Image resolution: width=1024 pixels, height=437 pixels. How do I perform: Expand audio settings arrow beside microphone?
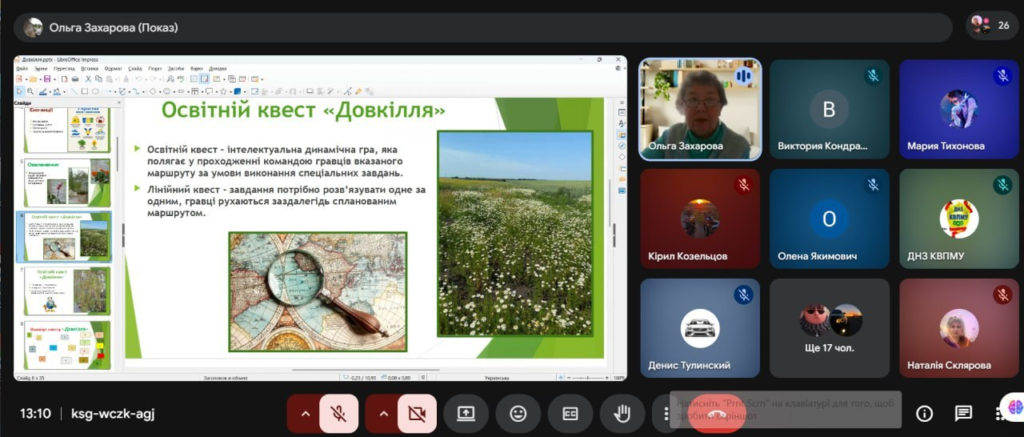point(305,413)
